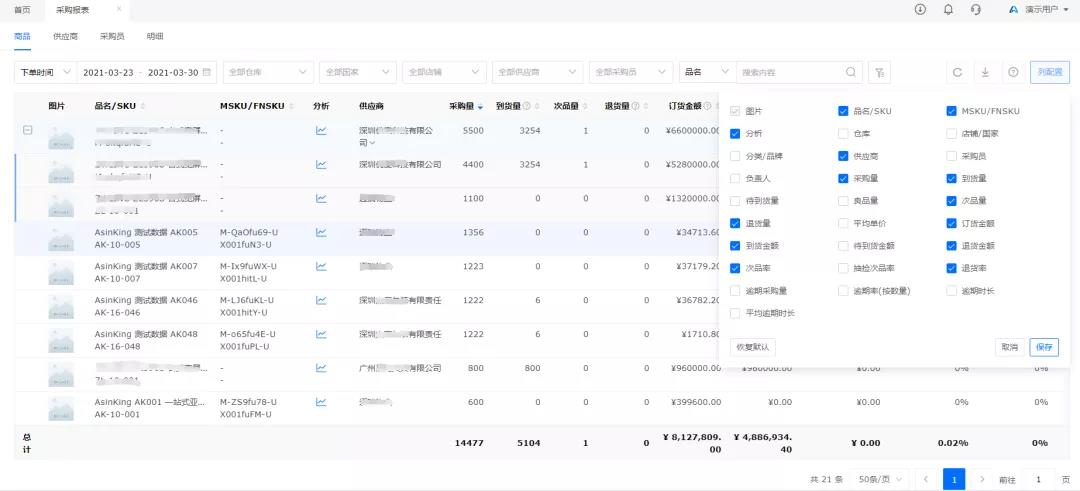Open analysis chart for AK005 row
The width and height of the screenshot is (1080, 491).
[321, 232]
